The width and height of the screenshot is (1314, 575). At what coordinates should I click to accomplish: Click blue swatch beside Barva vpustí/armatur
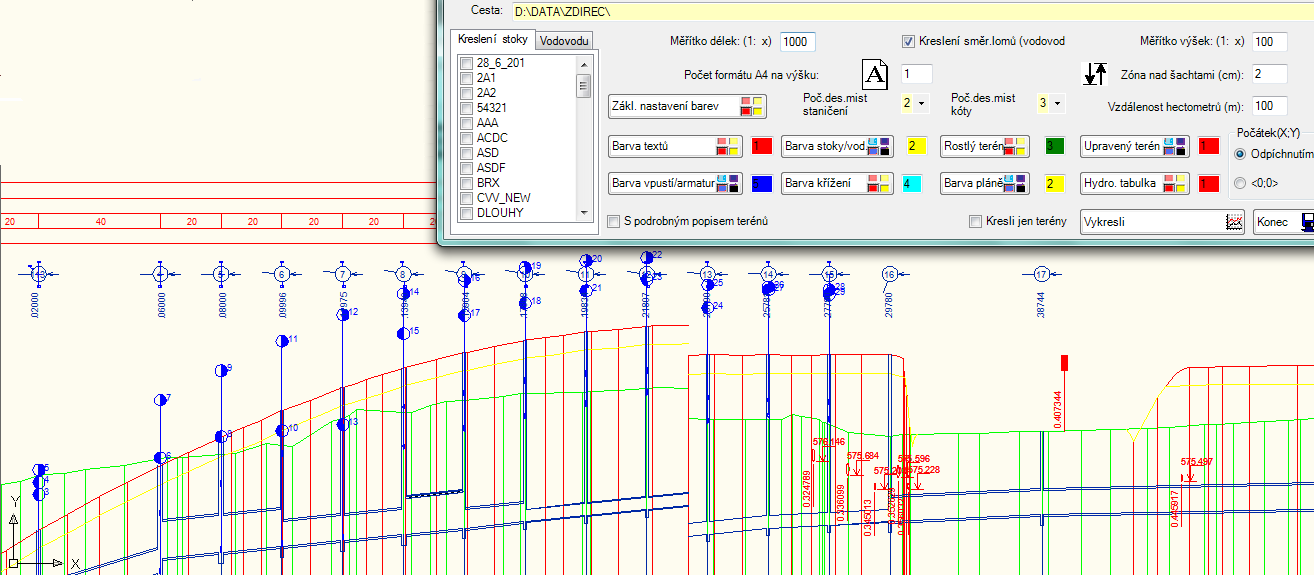pyautogui.click(x=762, y=183)
